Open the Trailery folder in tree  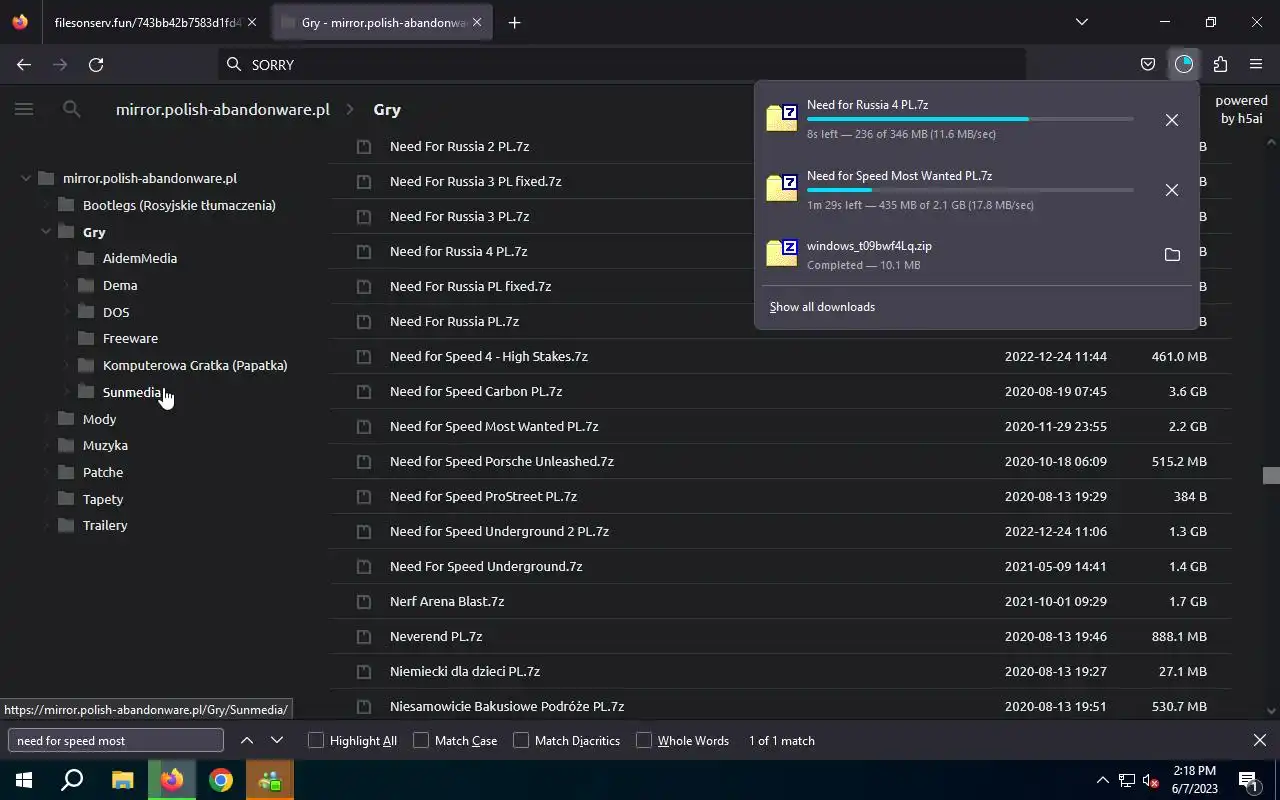tap(105, 525)
